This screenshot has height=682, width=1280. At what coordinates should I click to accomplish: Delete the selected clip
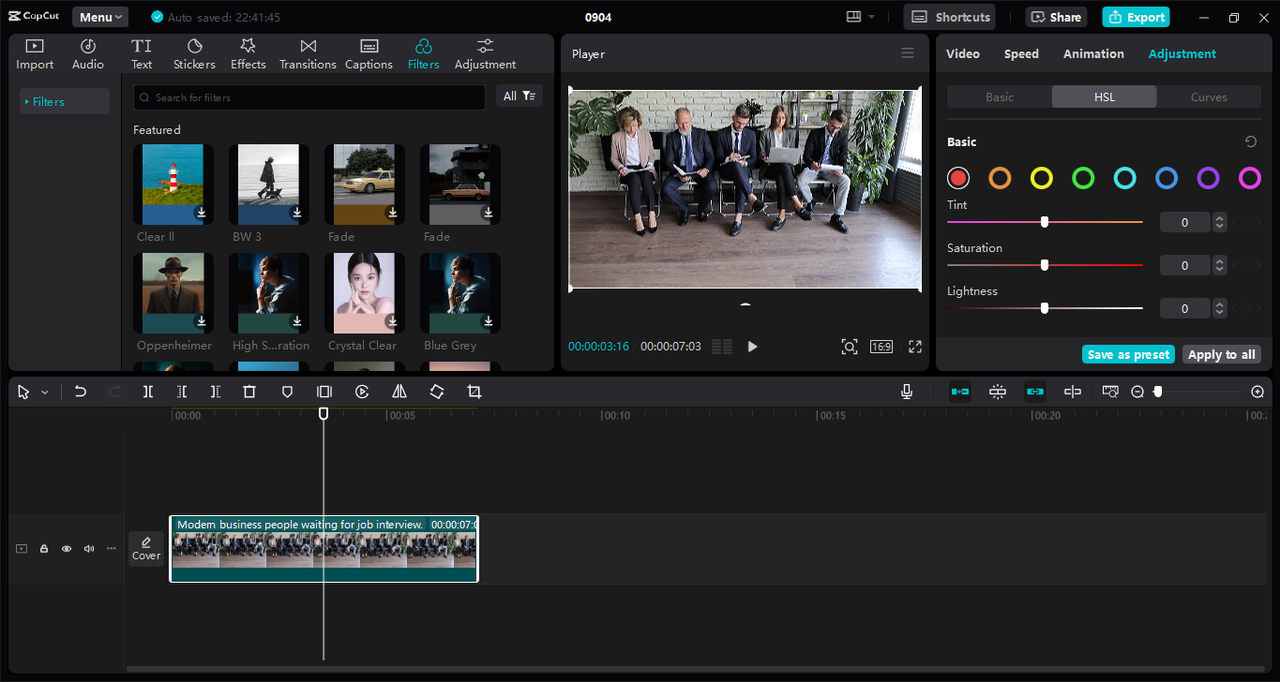tap(250, 392)
